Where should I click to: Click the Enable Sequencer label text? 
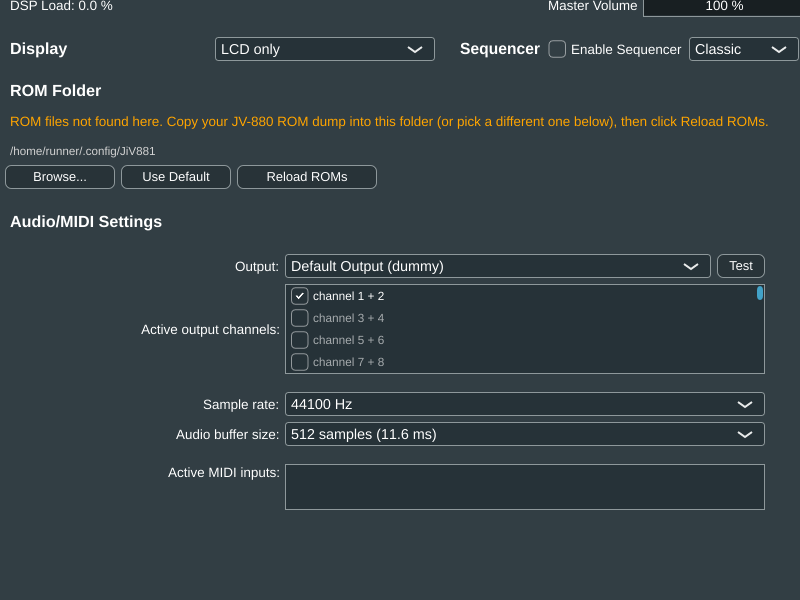point(626,49)
